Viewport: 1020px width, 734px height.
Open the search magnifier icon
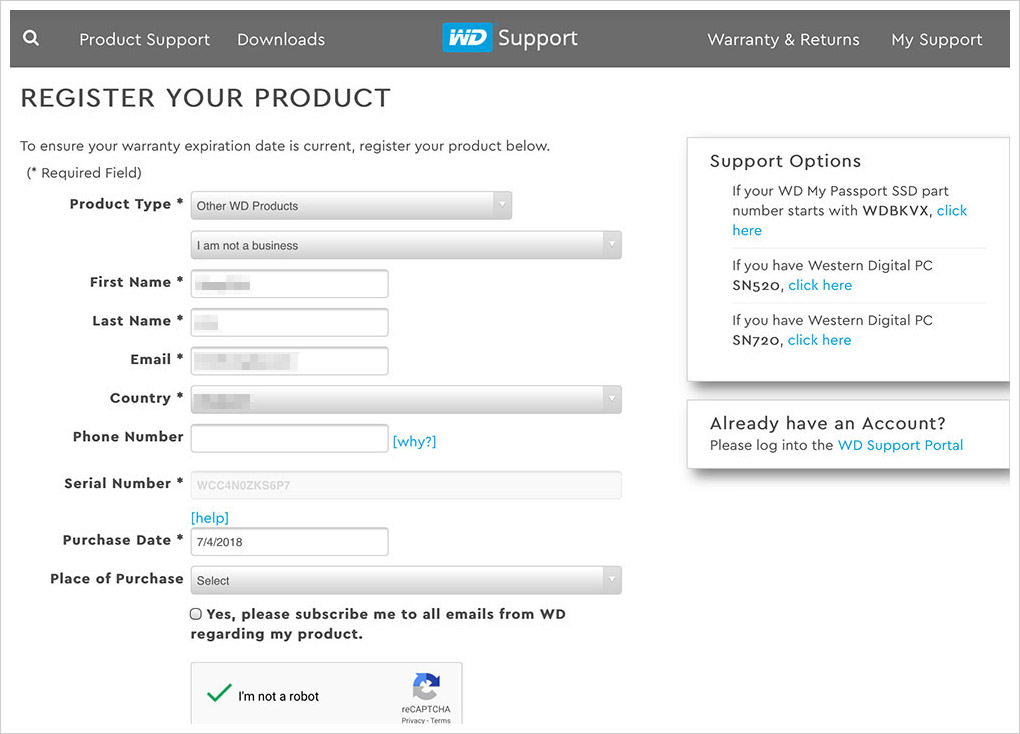(x=31, y=38)
